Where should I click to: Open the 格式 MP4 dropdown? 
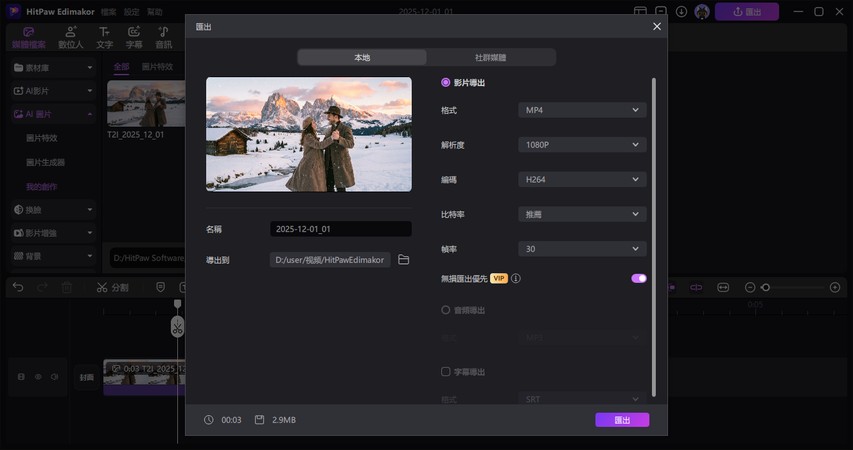coord(582,110)
